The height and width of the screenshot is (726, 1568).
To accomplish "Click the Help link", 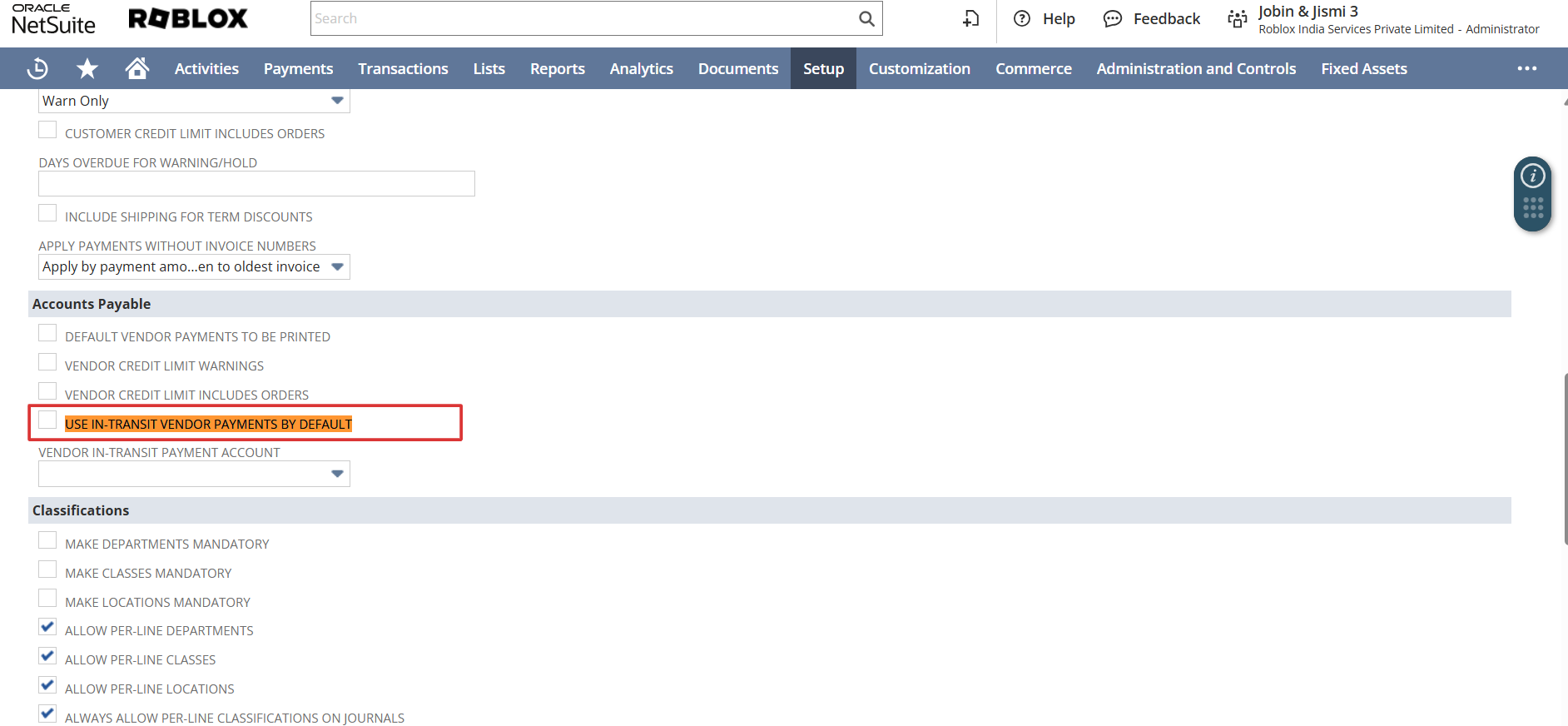I will tap(1045, 18).
